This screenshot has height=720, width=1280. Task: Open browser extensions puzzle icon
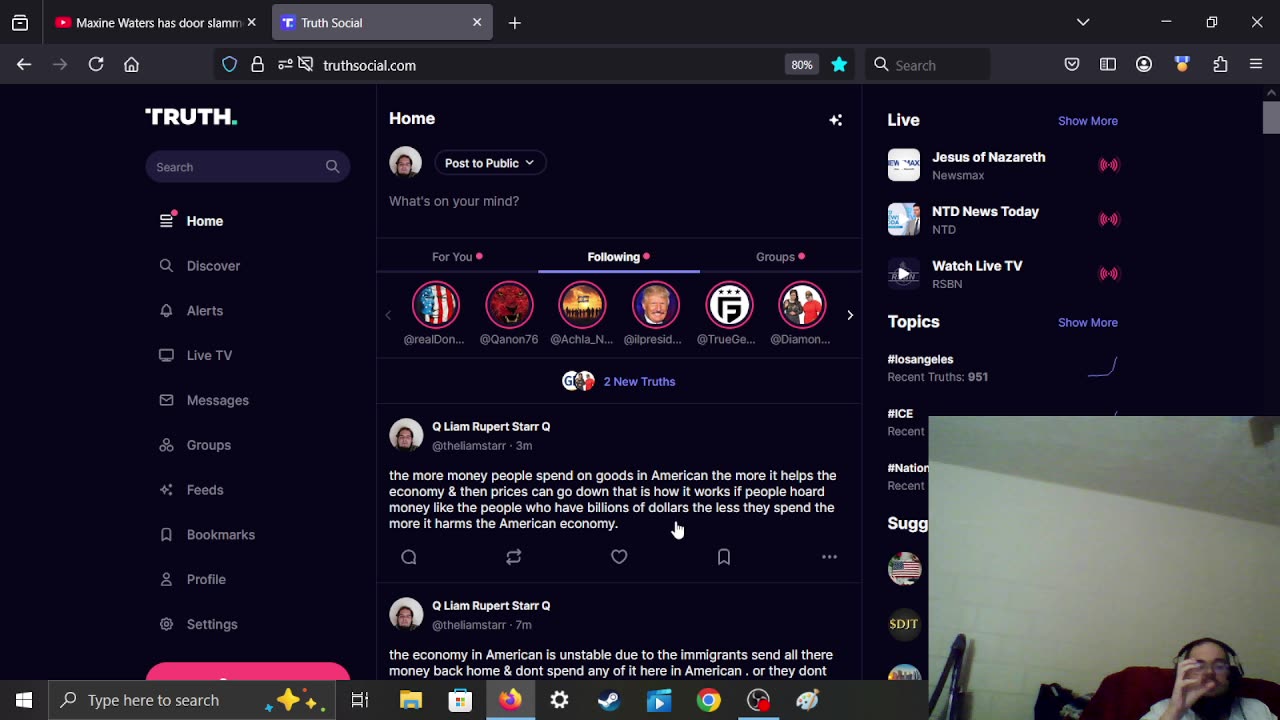point(1220,65)
